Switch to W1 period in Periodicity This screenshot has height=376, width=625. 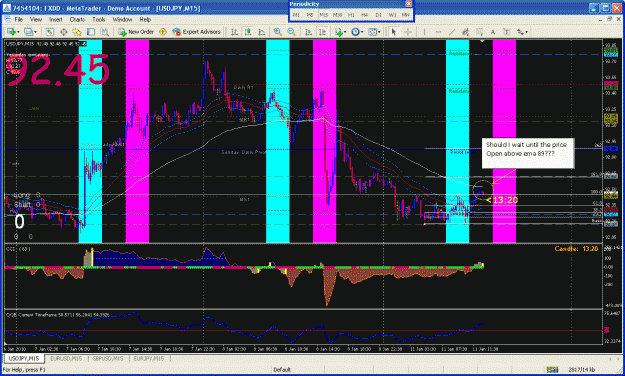(392, 15)
